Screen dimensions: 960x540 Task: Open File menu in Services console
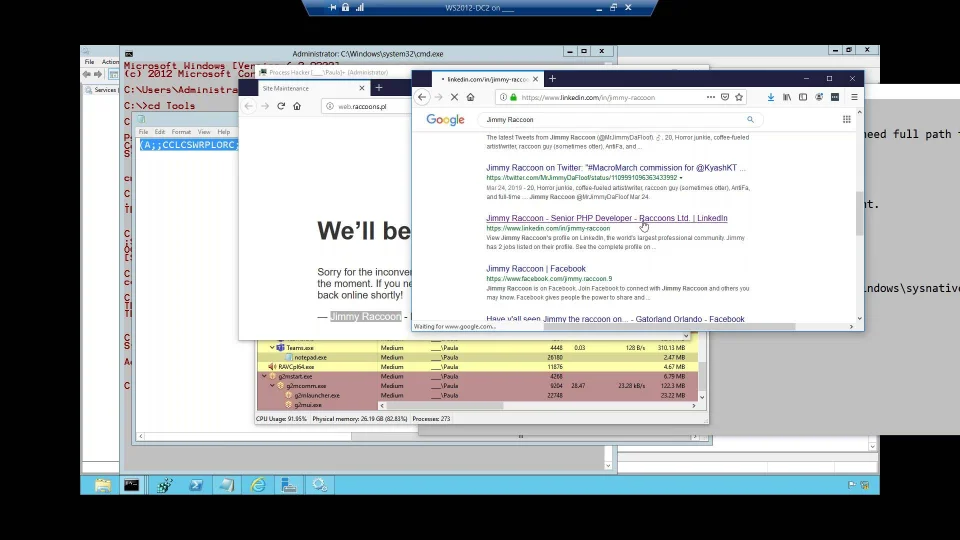tap(89, 62)
